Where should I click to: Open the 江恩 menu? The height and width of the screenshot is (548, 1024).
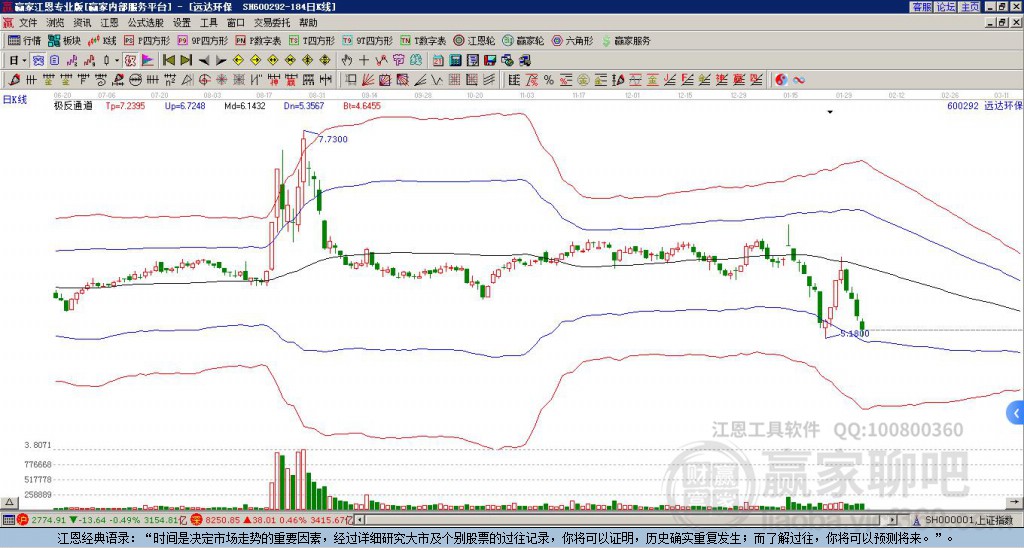[x=109, y=23]
